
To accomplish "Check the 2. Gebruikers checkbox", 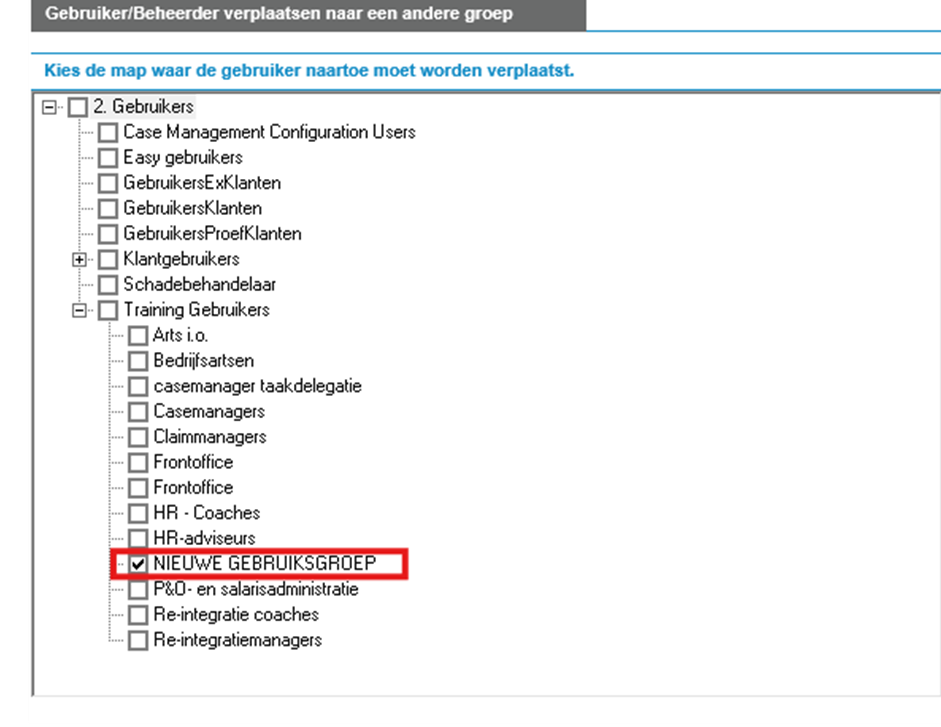I will point(78,107).
